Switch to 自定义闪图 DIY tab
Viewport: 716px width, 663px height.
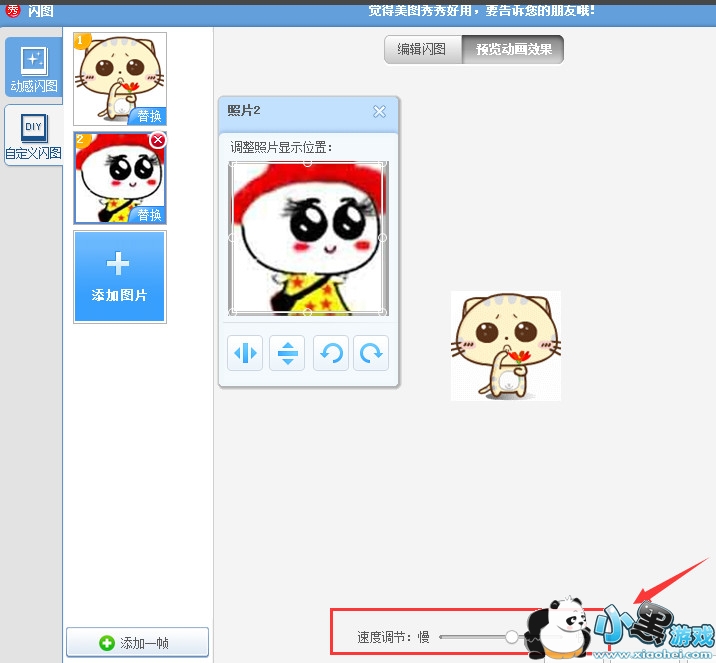point(33,135)
